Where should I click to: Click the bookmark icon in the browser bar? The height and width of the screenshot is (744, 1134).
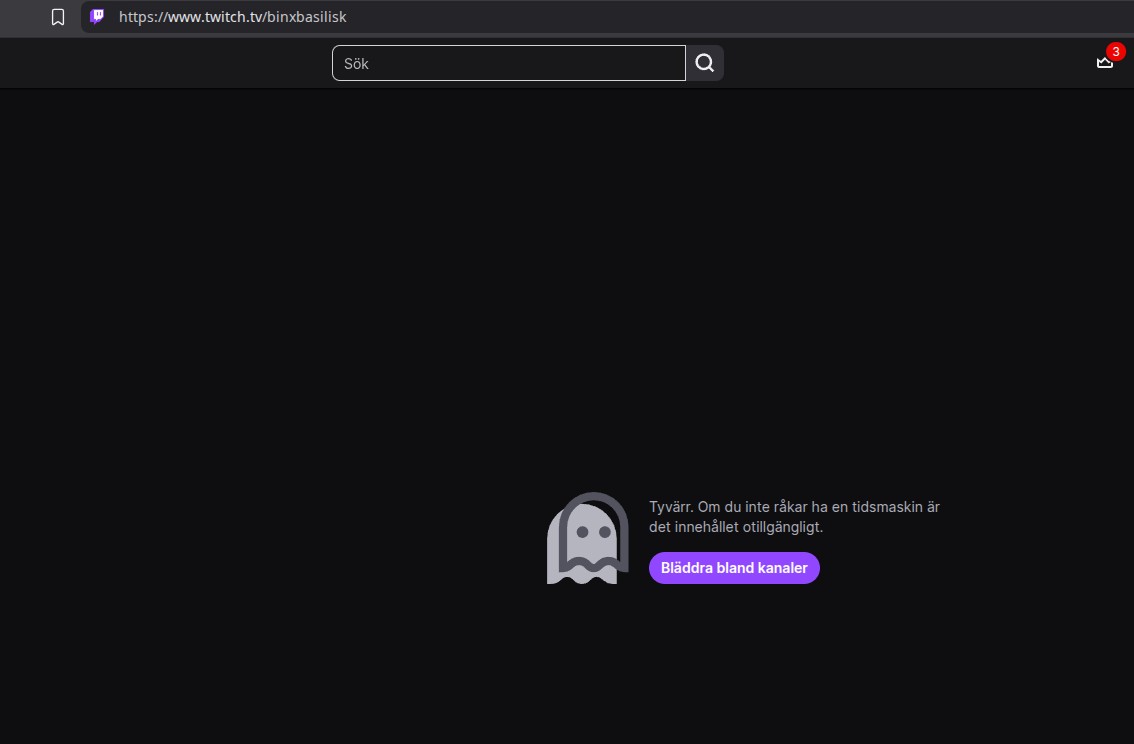click(x=58, y=17)
